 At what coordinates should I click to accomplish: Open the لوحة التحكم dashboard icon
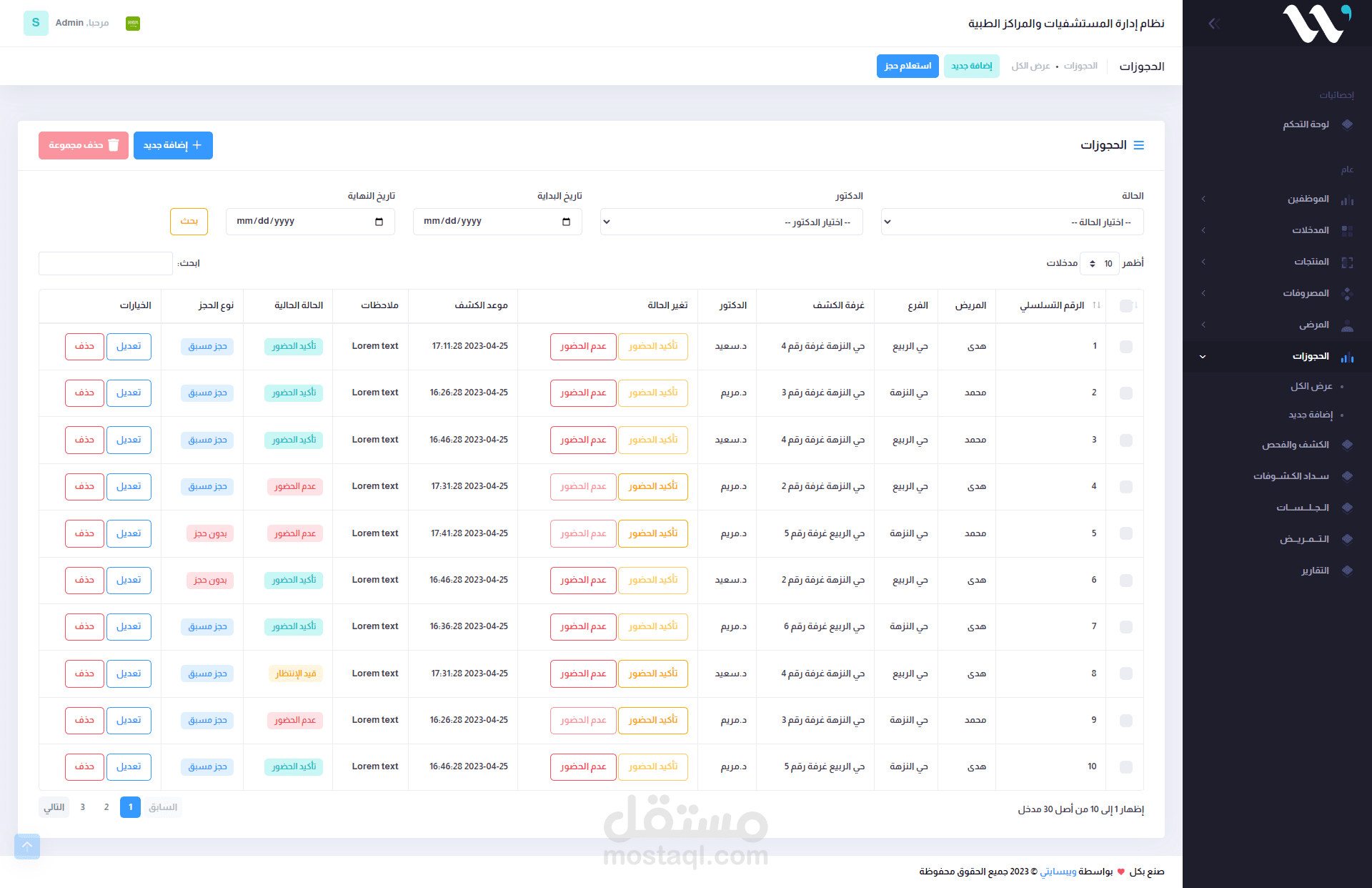click(x=1348, y=124)
